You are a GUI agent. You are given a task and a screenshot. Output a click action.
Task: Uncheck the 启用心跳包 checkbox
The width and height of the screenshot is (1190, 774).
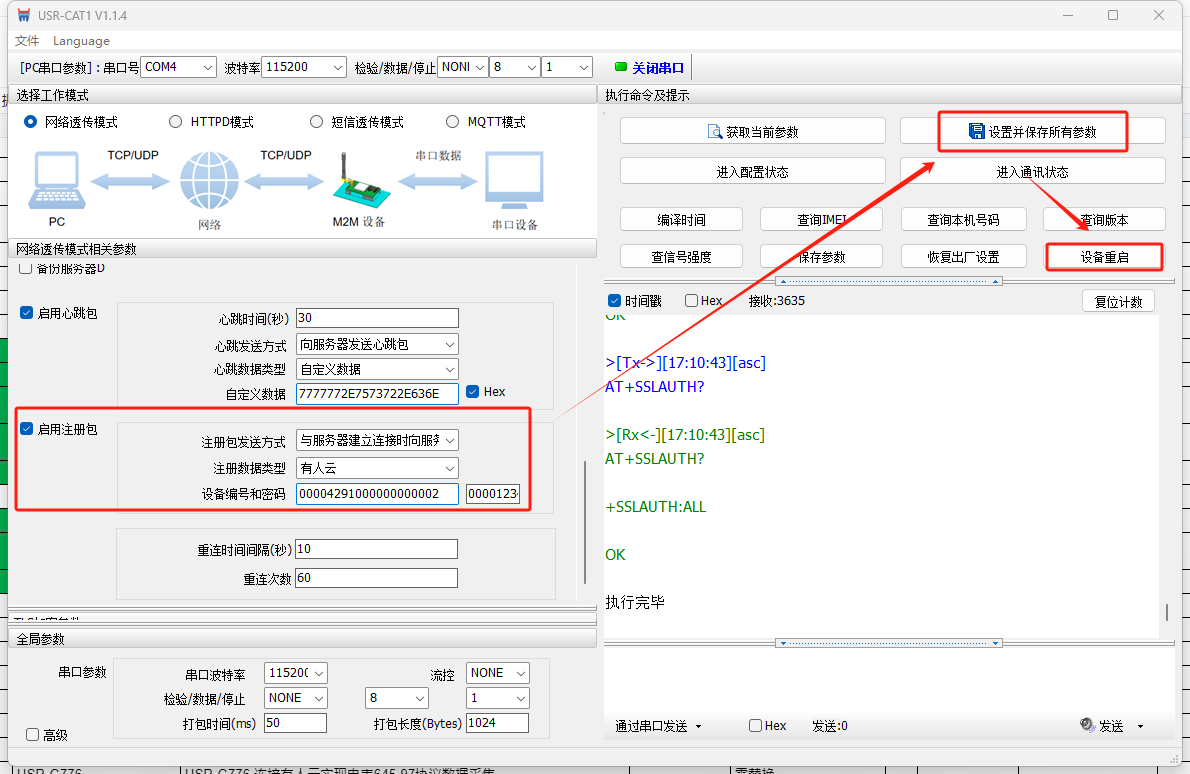click(x=27, y=313)
